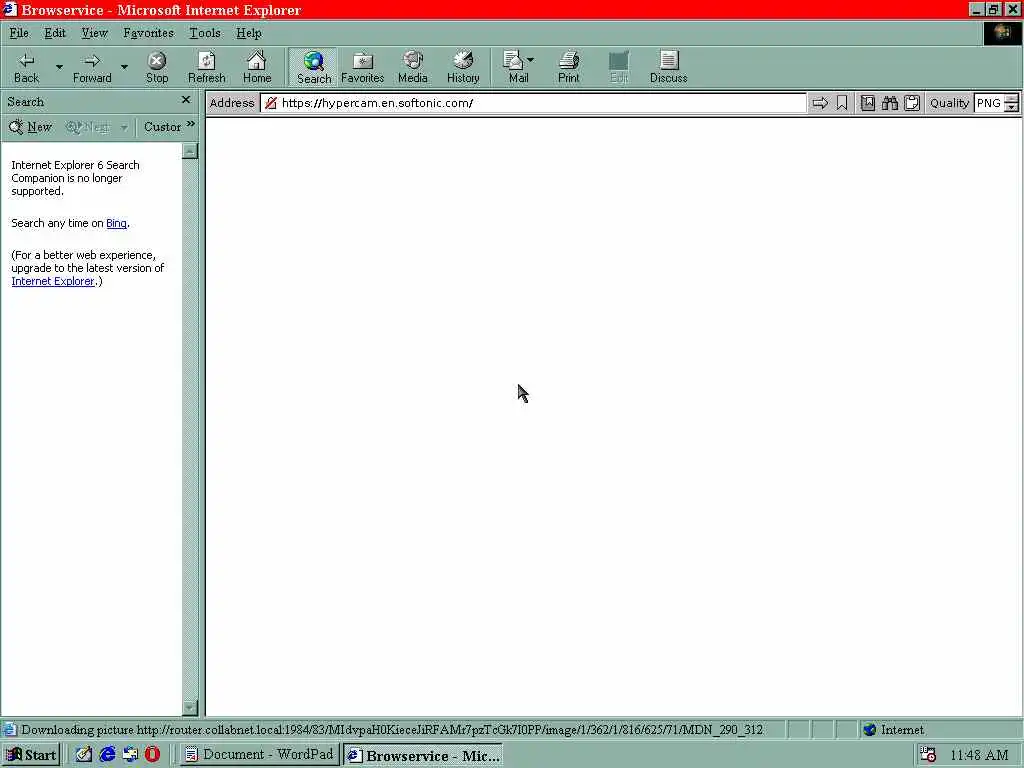Stop the page from loading

tap(157, 68)
